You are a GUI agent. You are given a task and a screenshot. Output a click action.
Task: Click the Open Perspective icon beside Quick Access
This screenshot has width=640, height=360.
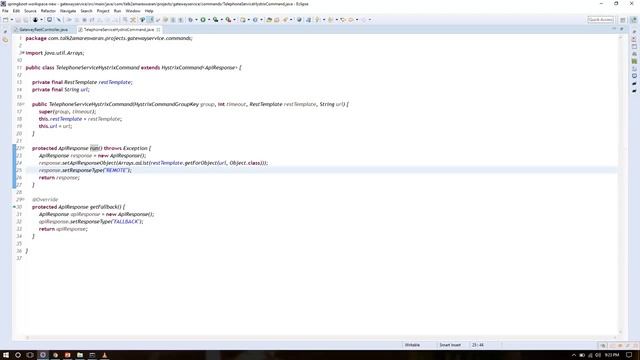click(623, 20)
